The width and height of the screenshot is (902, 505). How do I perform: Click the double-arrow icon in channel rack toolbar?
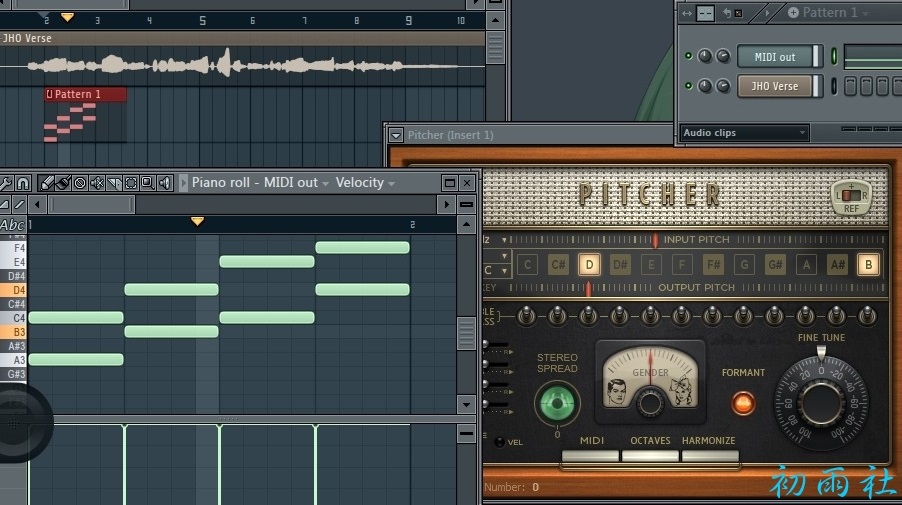click(x=687, y=13)
